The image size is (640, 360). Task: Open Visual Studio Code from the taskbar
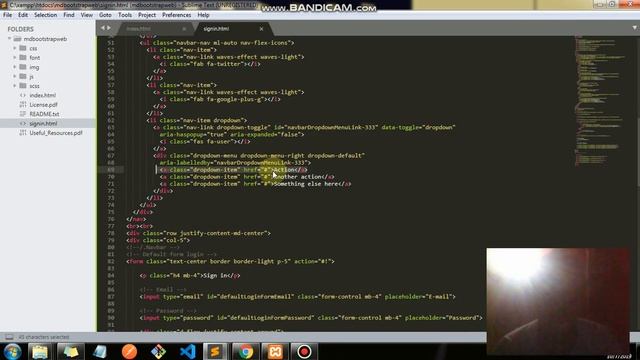click(x=188, y=351)
